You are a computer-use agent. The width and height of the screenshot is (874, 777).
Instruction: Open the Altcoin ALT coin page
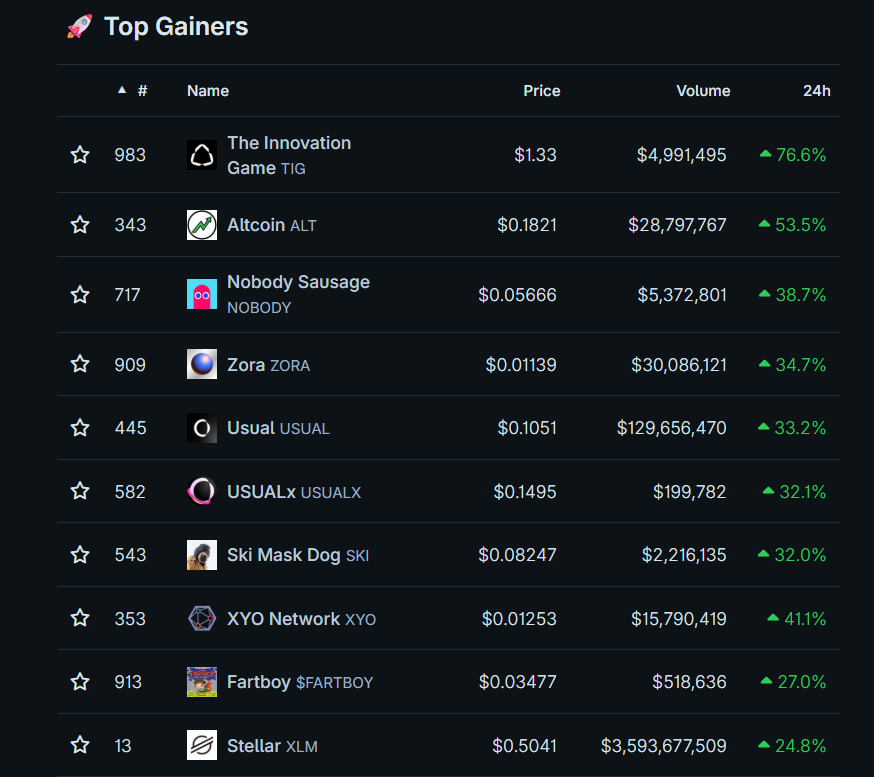271,225
